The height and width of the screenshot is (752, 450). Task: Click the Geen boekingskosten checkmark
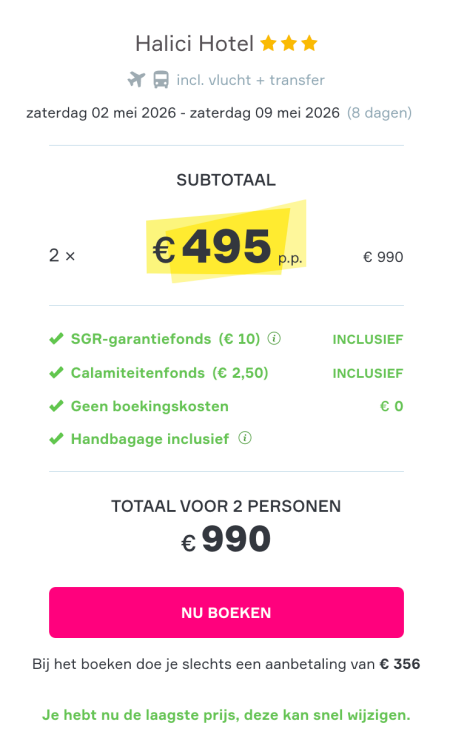[56, 406]
